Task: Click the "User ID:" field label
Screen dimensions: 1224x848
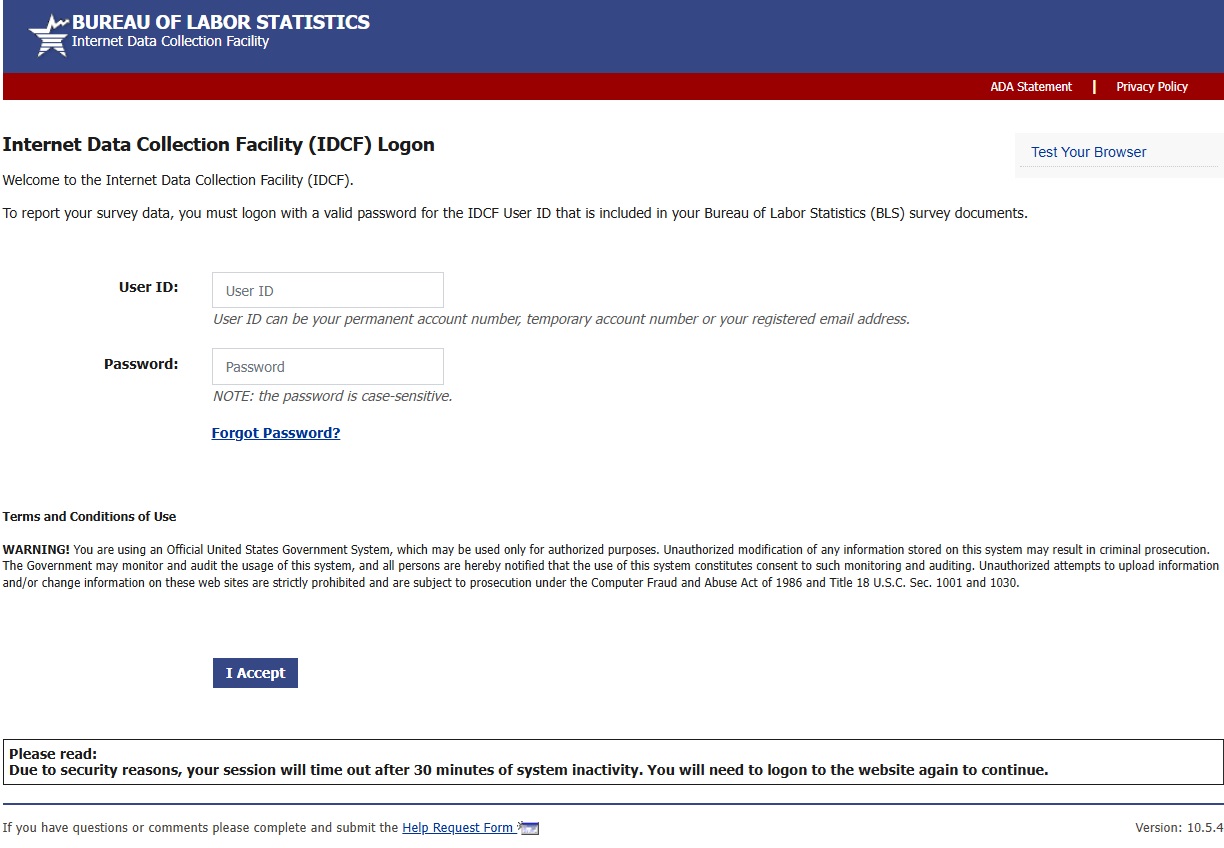Action: pos(148,287)
